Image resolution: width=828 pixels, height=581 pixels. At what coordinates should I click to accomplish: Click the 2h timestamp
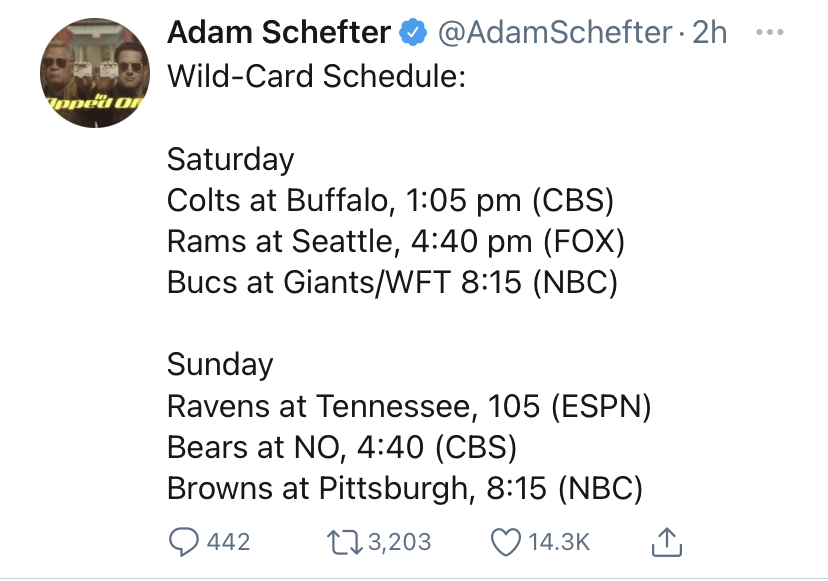coord(709,33)
